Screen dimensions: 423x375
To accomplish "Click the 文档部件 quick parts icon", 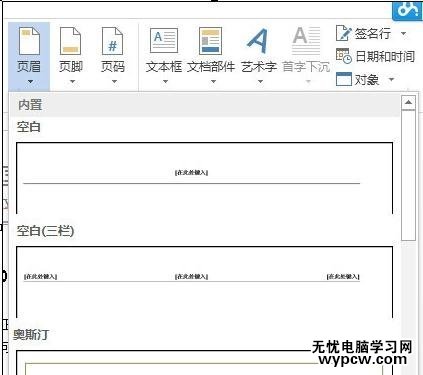I will pos(210,41).
